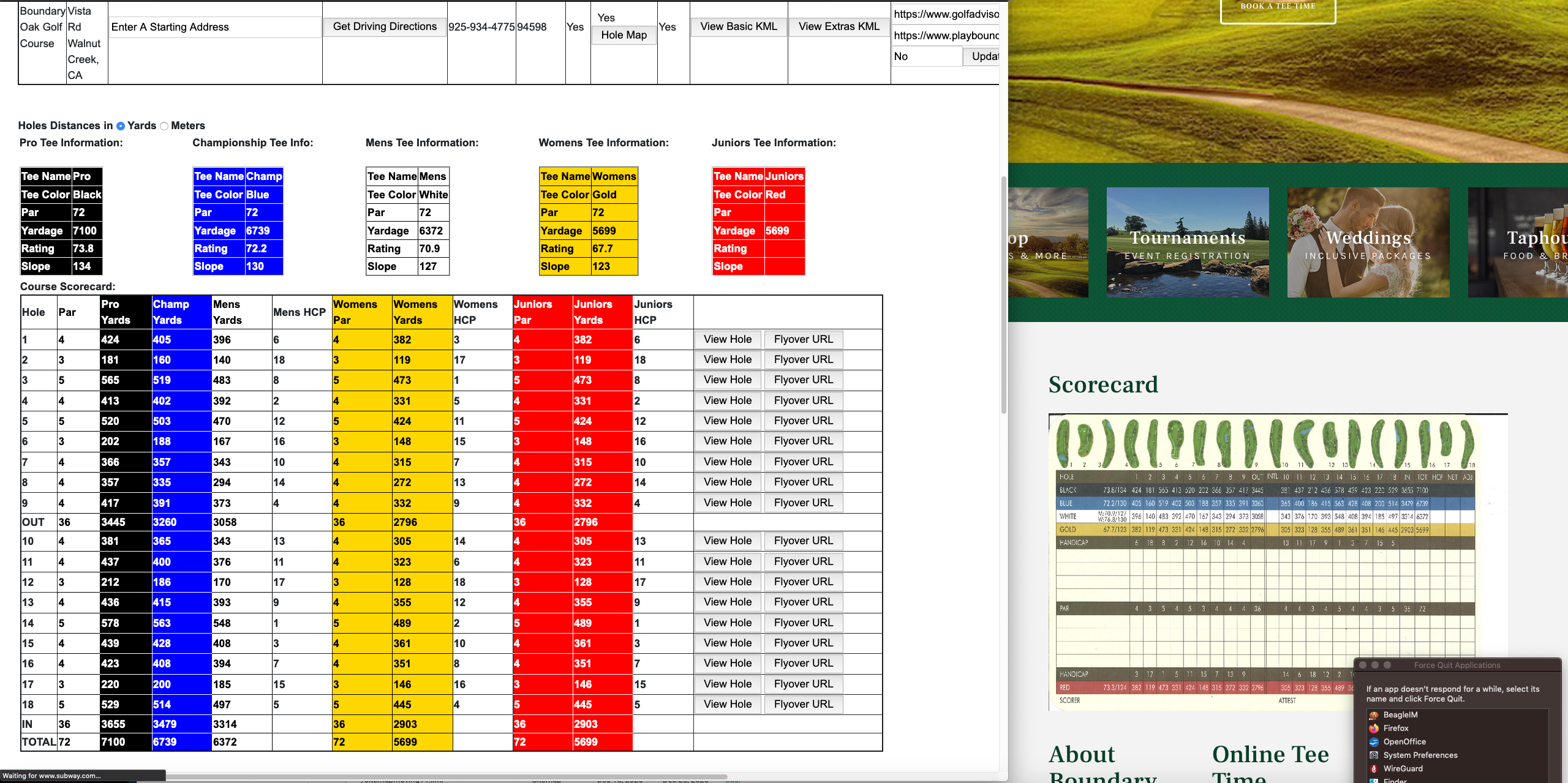This screenshot has height=783, width=1568.
Task: Click the horizontal scrollbar at page bottom
Action: pyautogui.click(x=446, y=777)
